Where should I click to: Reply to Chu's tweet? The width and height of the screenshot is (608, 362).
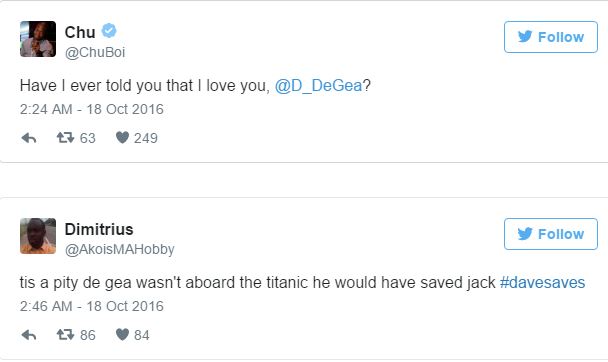[29, 138]
